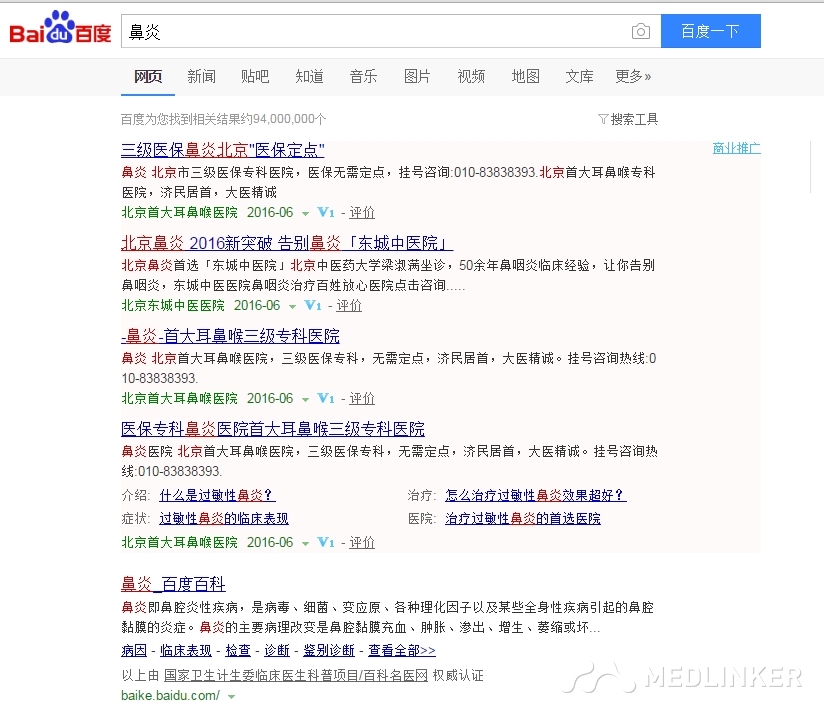The image size is (824, 708).
Task: Open the 知道 tab
Action: [310, 77]
